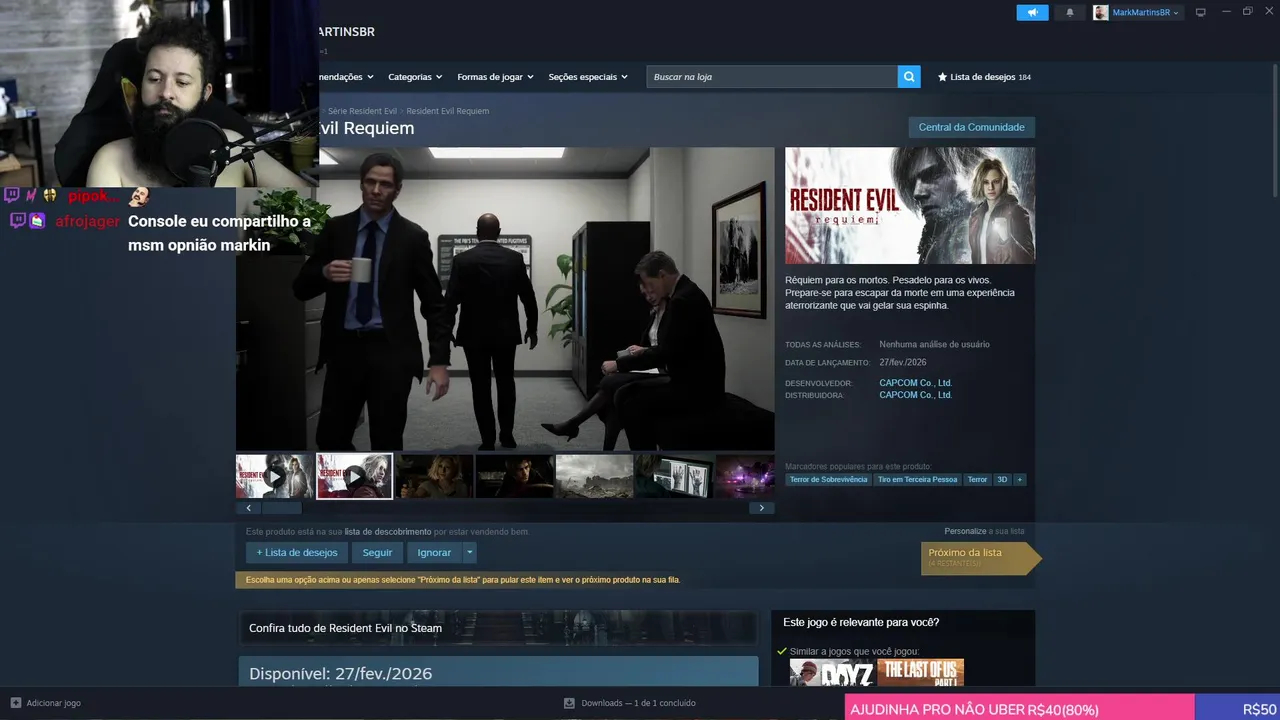Click the right arrow of the thumbnail strip
Image resolution: width=1280 pixels, height=720 pixels.
coord(762,508)
